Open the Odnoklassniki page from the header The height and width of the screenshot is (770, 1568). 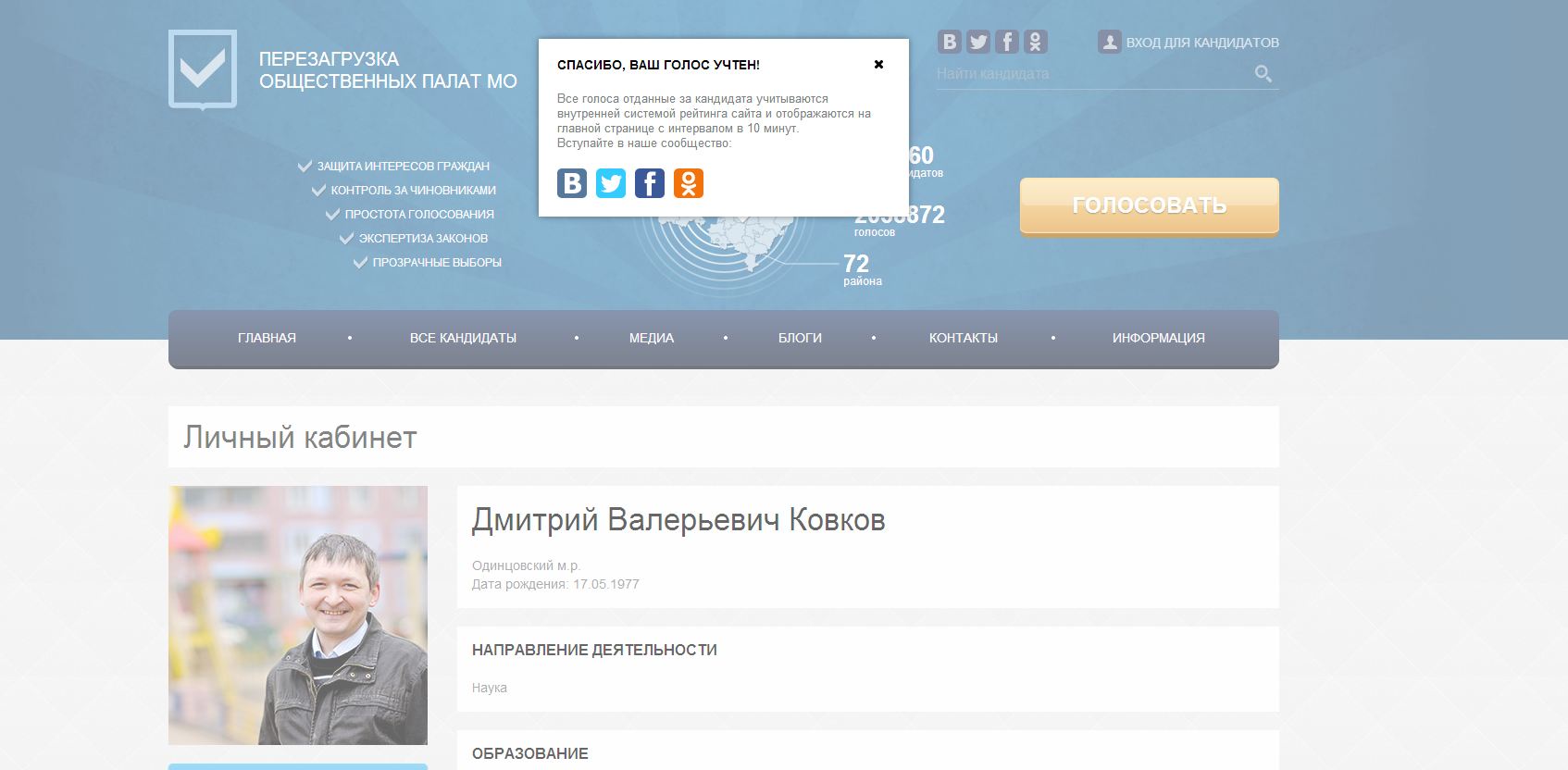click(1036, 42)
